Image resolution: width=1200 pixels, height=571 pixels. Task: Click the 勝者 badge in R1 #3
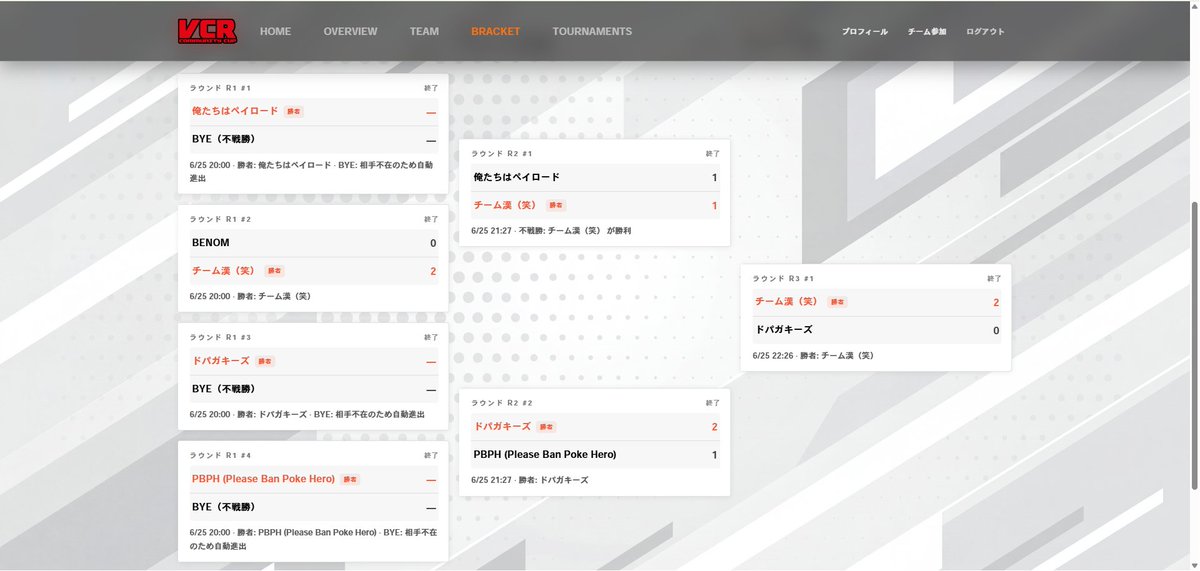265,361
